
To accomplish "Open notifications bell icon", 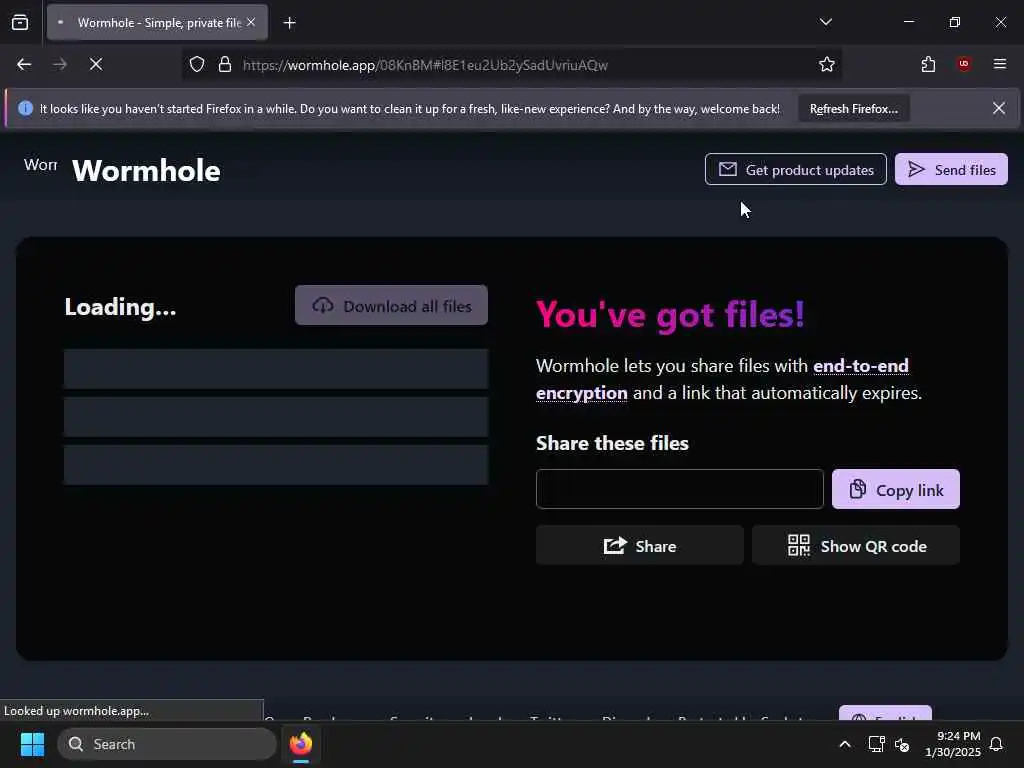I will 996,744.
